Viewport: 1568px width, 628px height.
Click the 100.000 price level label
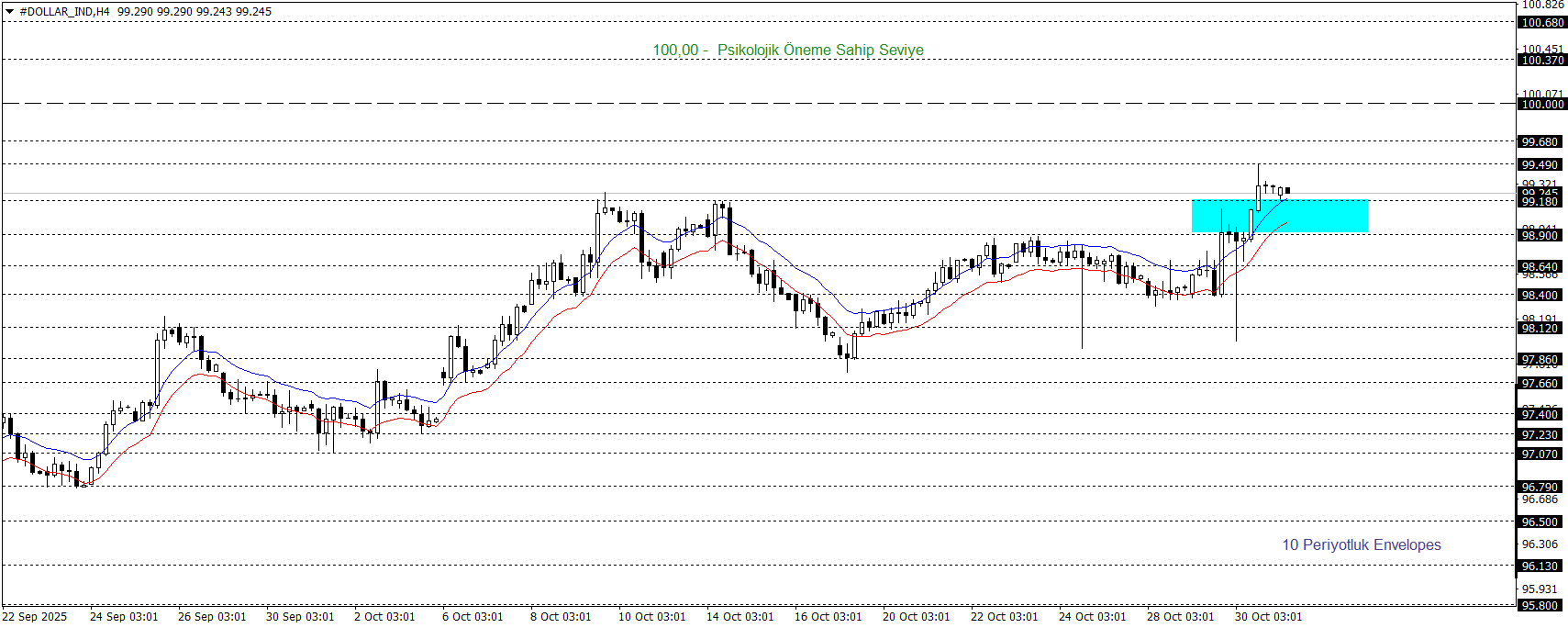click(x=1541, y=105)
